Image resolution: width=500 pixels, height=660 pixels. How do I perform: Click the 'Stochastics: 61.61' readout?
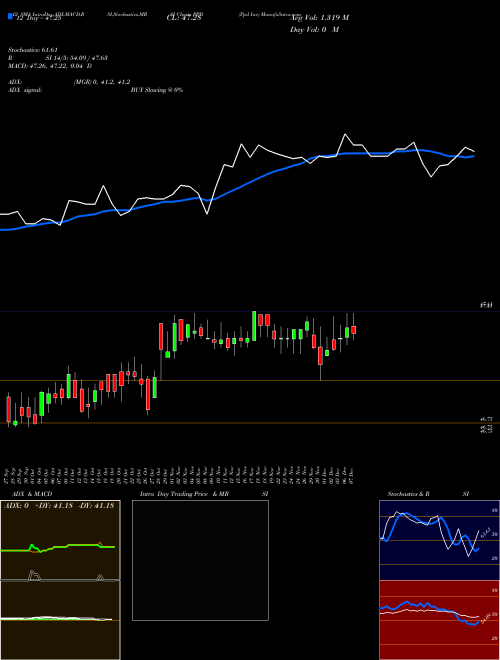click(x=32, y=50)
